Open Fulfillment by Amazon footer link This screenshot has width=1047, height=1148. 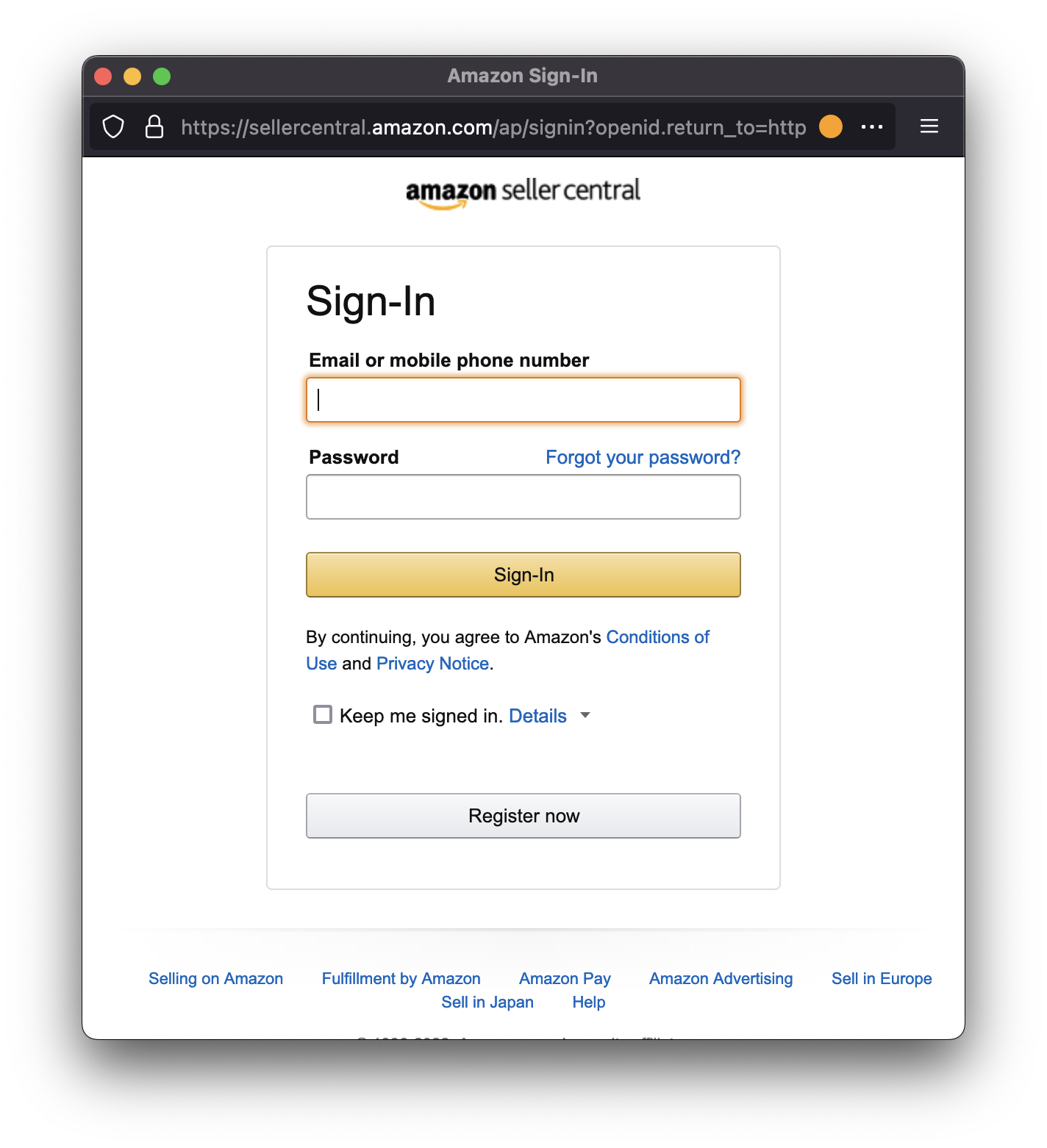point(401,979)
